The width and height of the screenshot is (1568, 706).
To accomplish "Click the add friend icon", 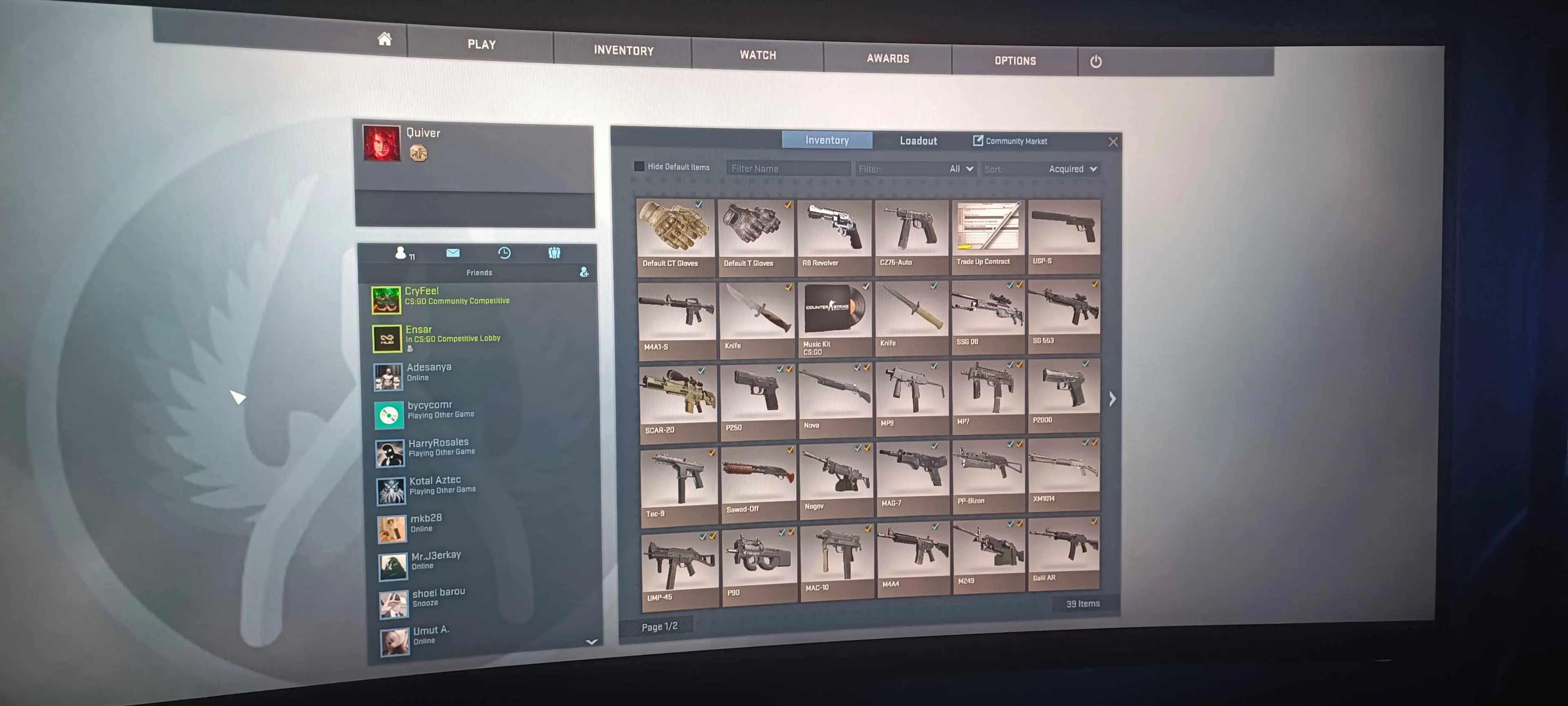I will [x=584, y=272].
